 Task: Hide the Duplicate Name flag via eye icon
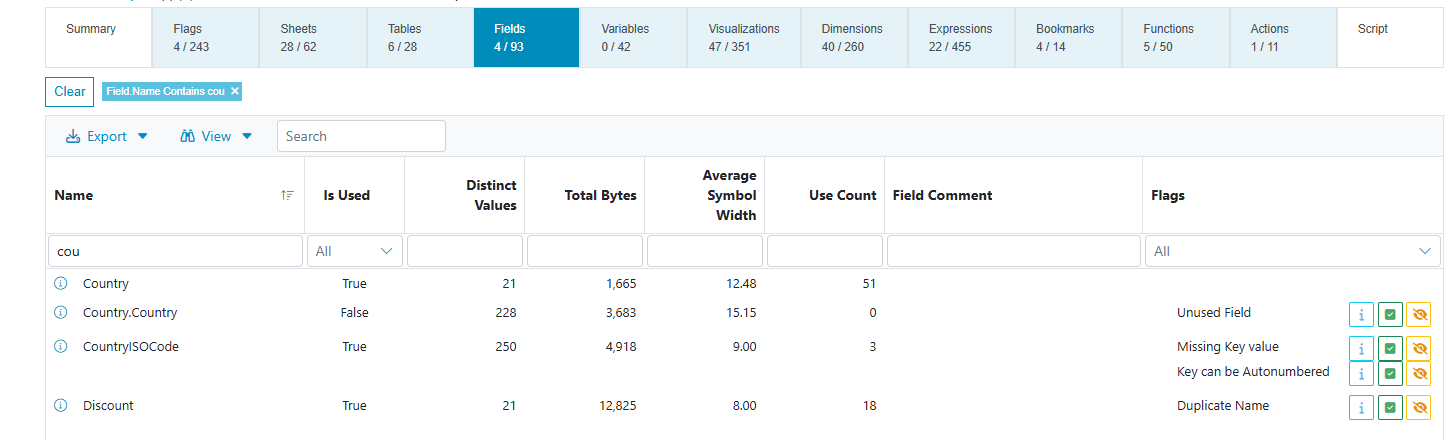(x=1418, y=408)
